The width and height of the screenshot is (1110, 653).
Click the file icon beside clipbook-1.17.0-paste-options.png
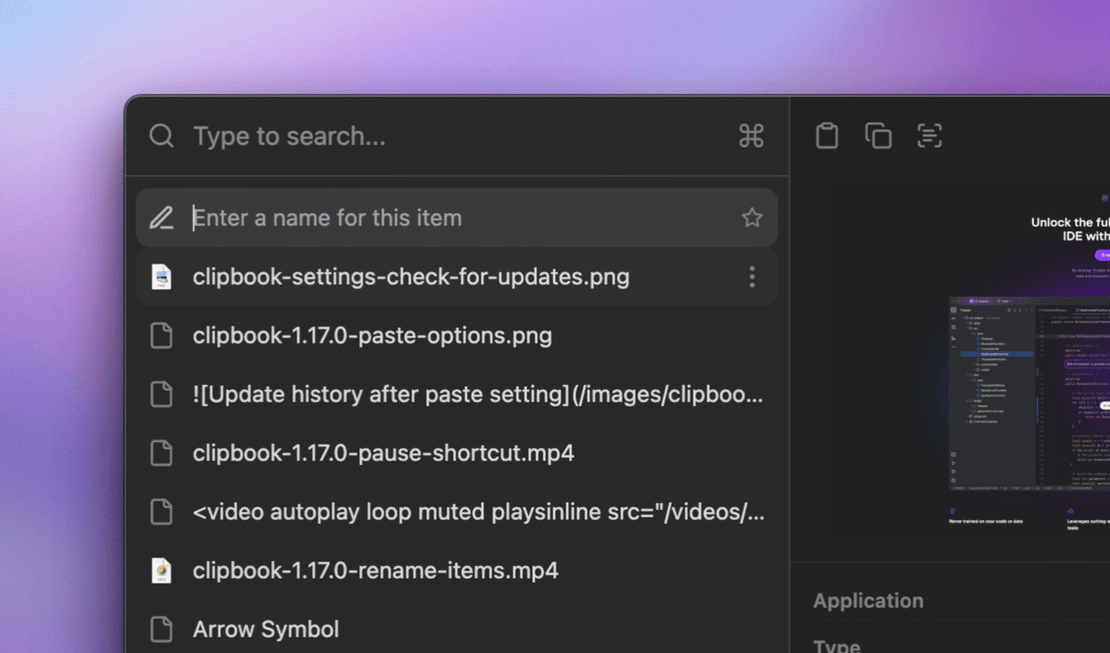(x=161, y=336)
